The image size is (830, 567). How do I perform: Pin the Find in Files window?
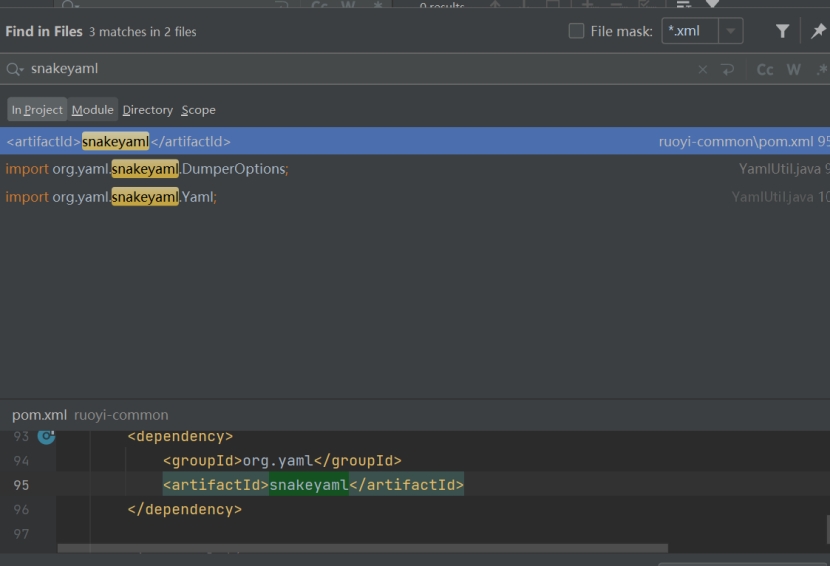pos(818,31)
